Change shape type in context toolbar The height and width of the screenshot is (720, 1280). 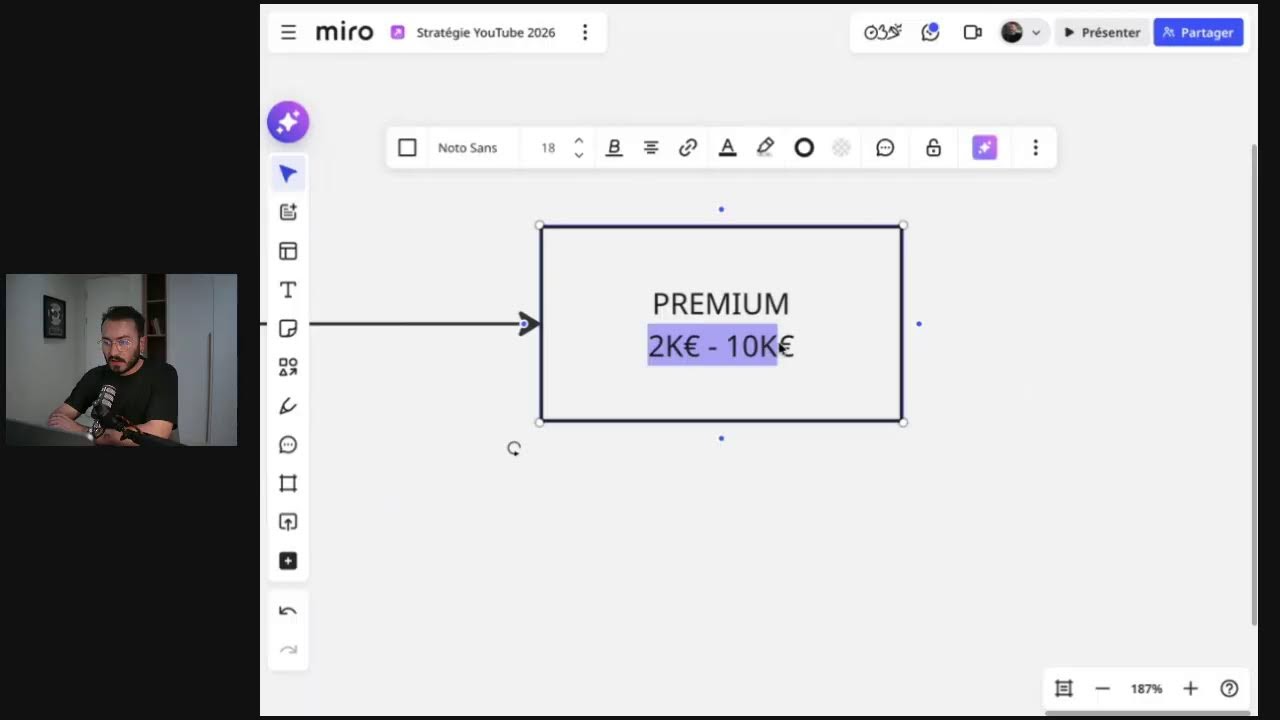[407, 147]
